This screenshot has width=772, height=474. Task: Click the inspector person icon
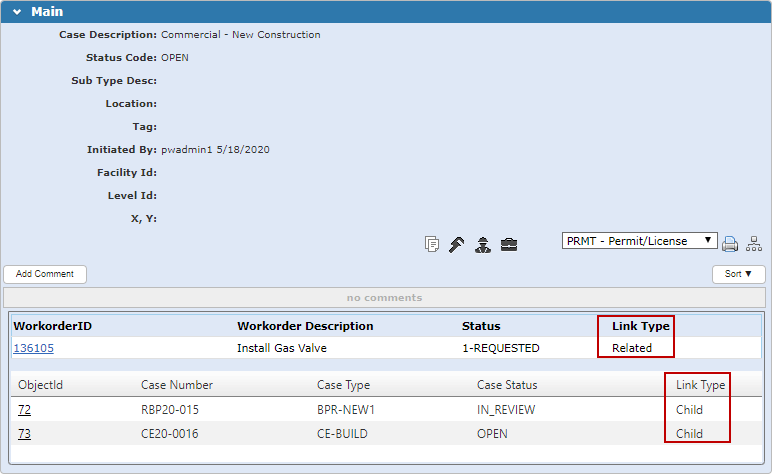482,244
